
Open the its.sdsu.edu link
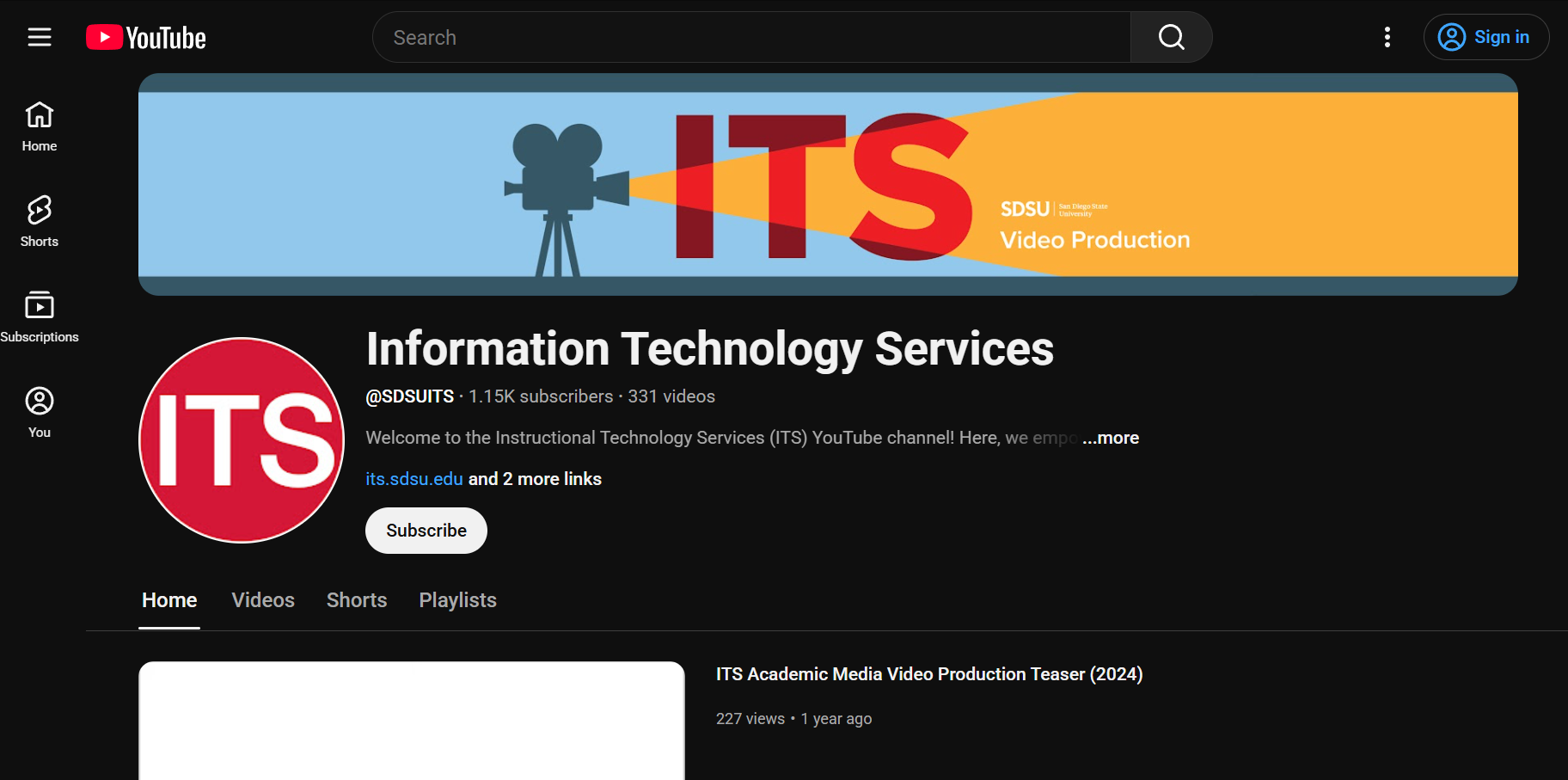[x=414, y=479]
